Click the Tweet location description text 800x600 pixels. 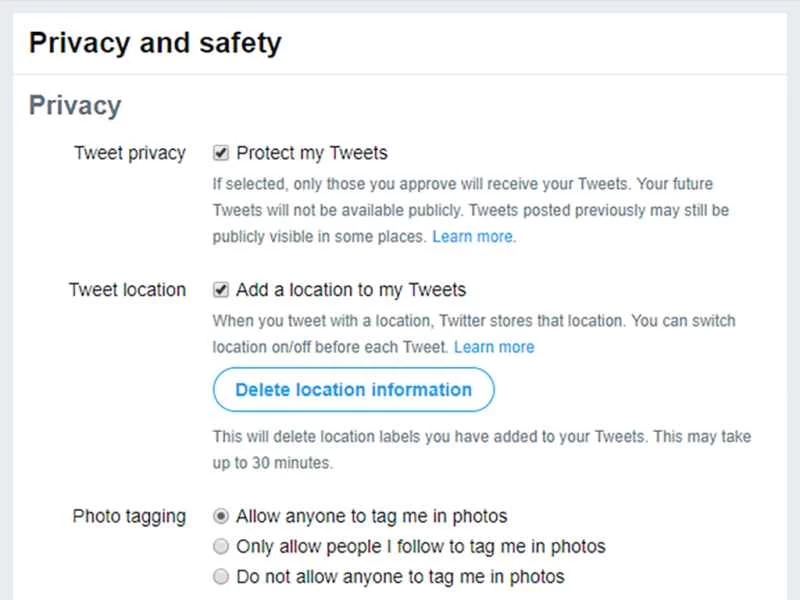click(470, 332)
